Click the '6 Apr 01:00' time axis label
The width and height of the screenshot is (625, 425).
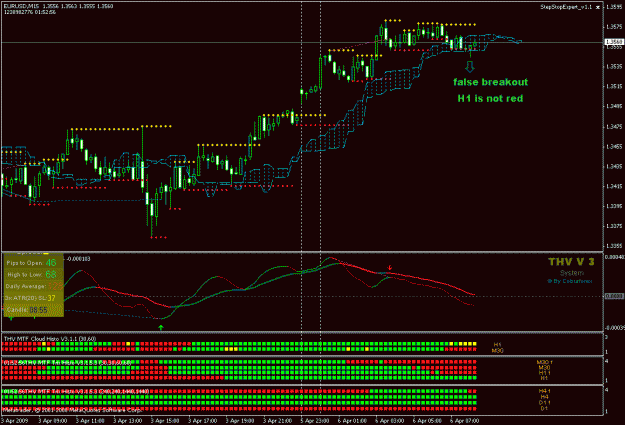tap(352, 421)
